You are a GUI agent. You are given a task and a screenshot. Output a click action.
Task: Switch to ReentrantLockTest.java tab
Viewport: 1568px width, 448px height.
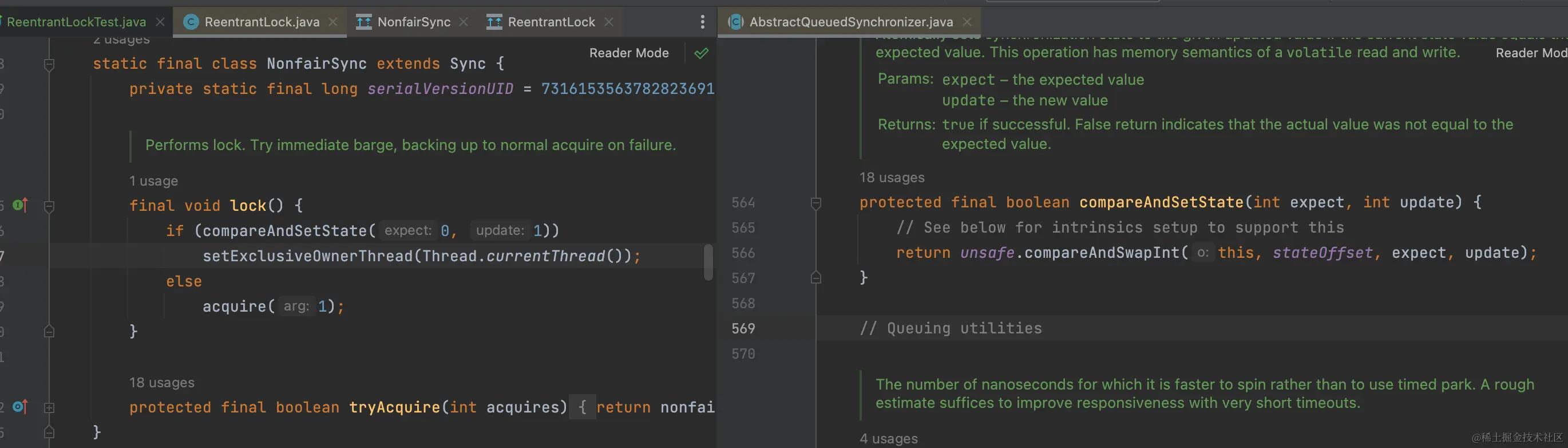pyautogui.click(x=76, y=22)
